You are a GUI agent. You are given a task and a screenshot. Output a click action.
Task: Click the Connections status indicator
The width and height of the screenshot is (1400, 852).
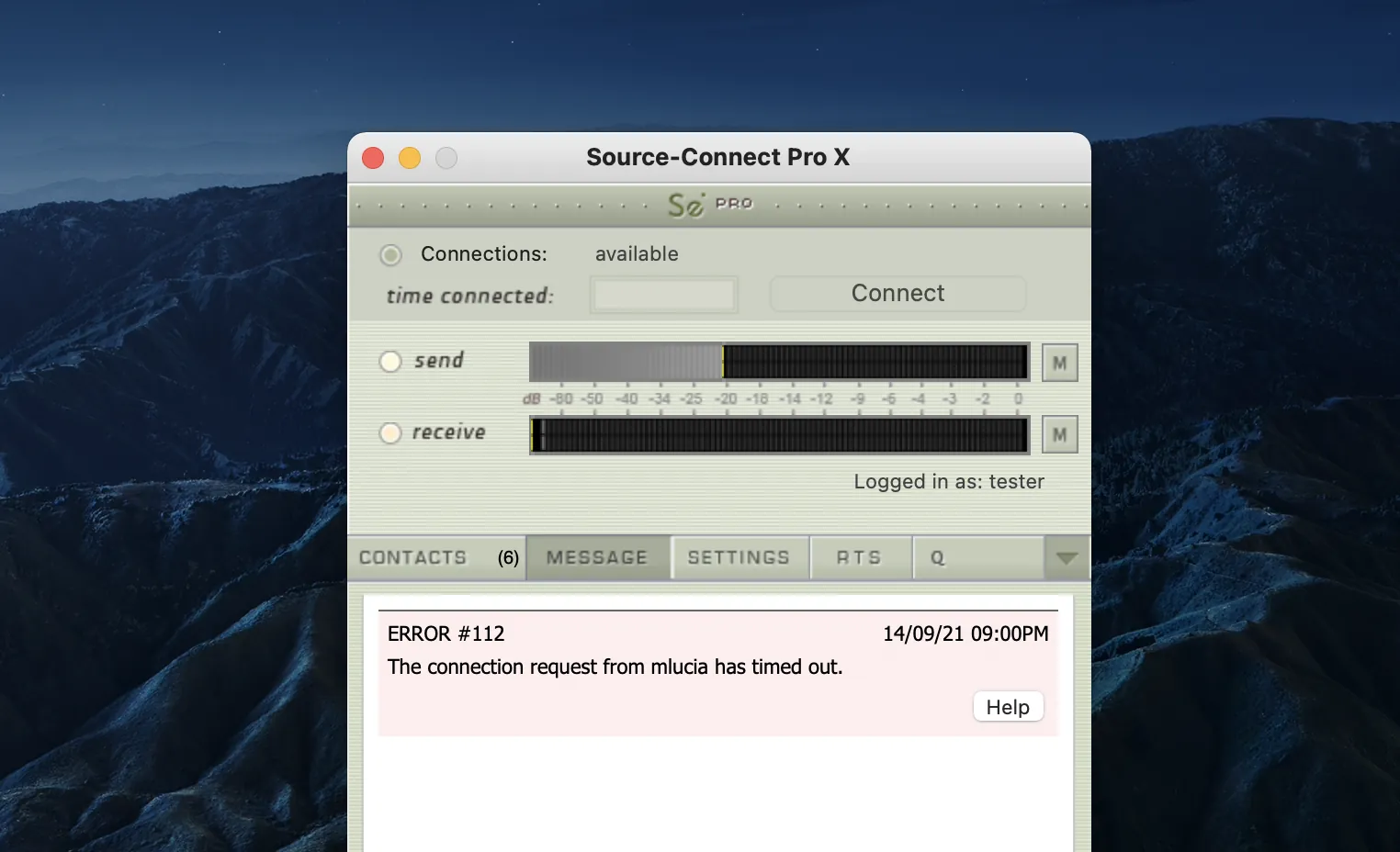click(x=390, y=254)
